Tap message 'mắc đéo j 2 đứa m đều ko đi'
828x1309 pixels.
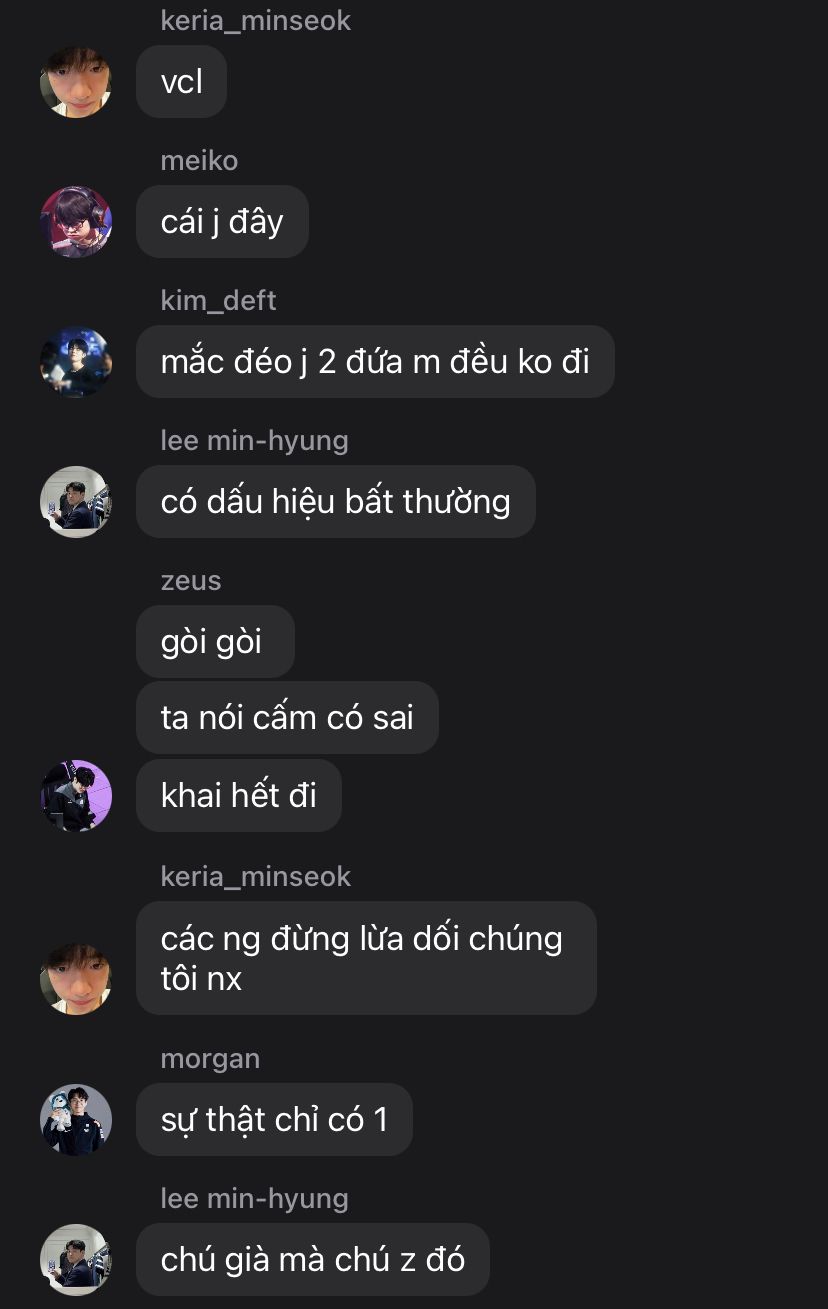(x=375, y=362)
